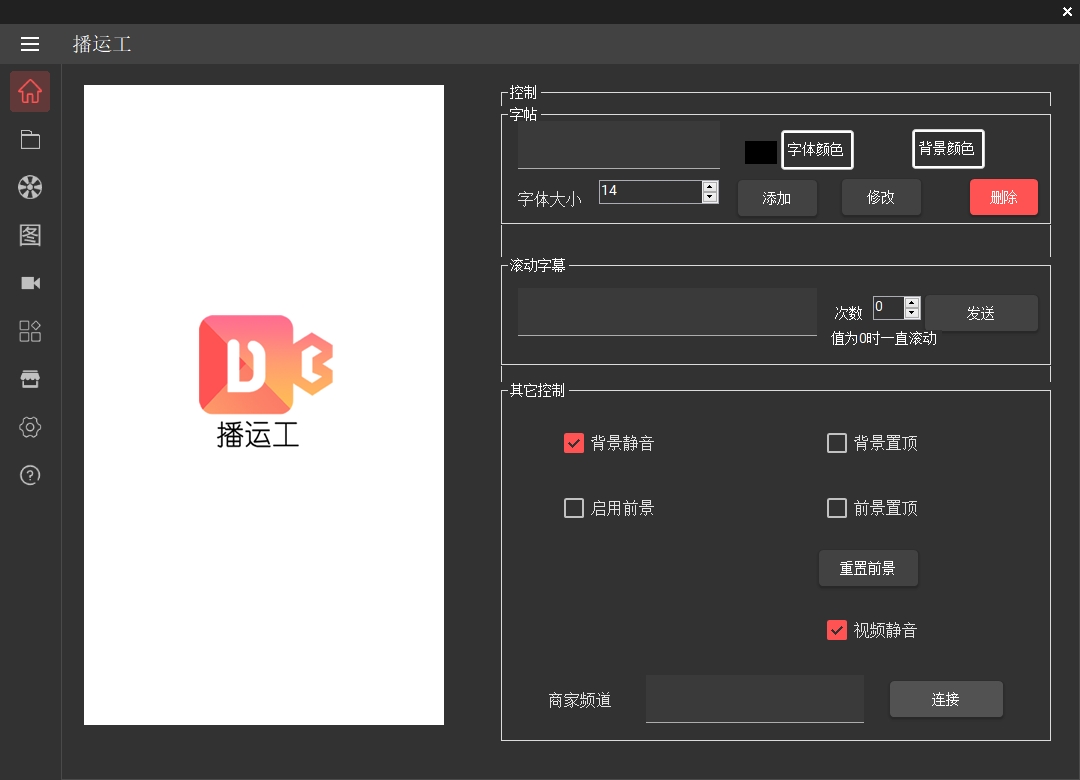
Task: Open the film reel icon page
Action: [30, 187]
